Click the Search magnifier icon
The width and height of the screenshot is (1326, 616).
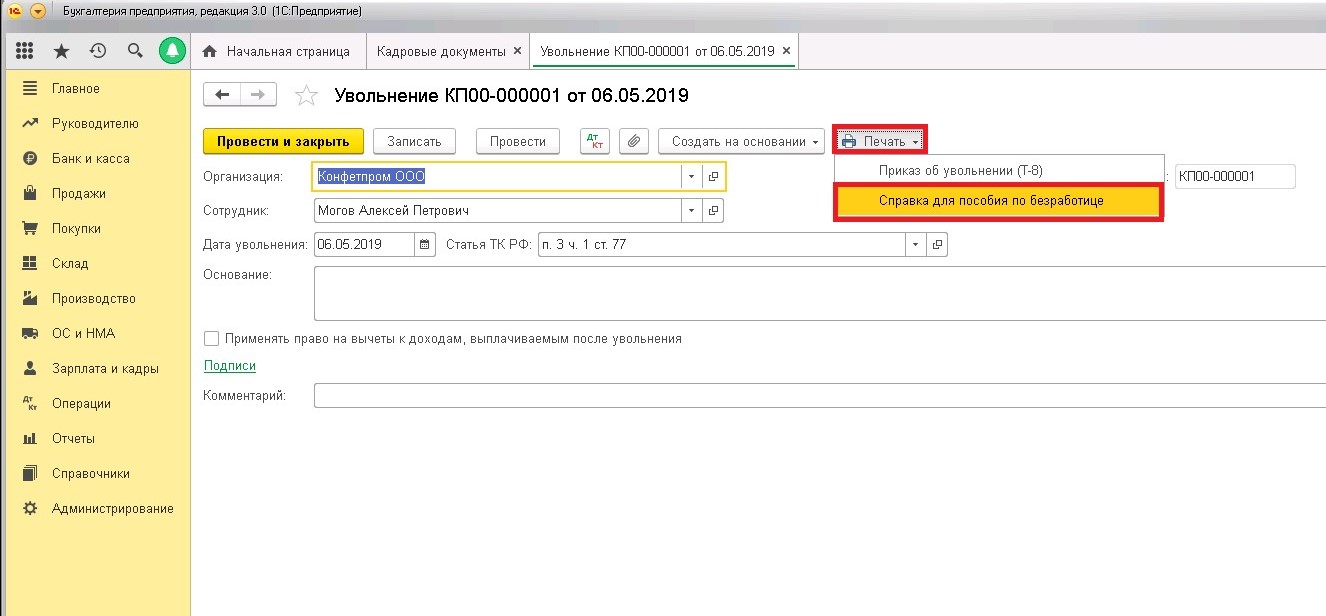135,50
